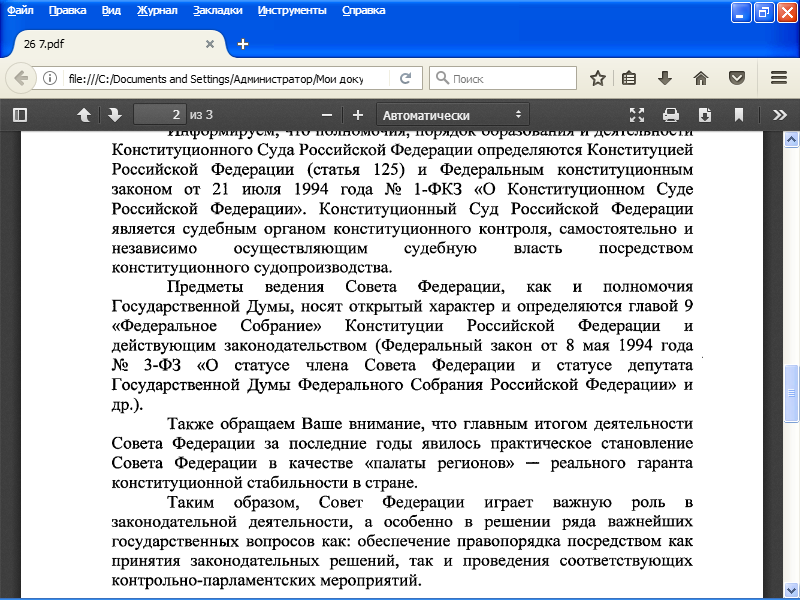Image resolution: width=800 pixels, height=600 pixels.
Task: Click the phrase "«палаты регионов»"
Action: (x=440, y=464)
